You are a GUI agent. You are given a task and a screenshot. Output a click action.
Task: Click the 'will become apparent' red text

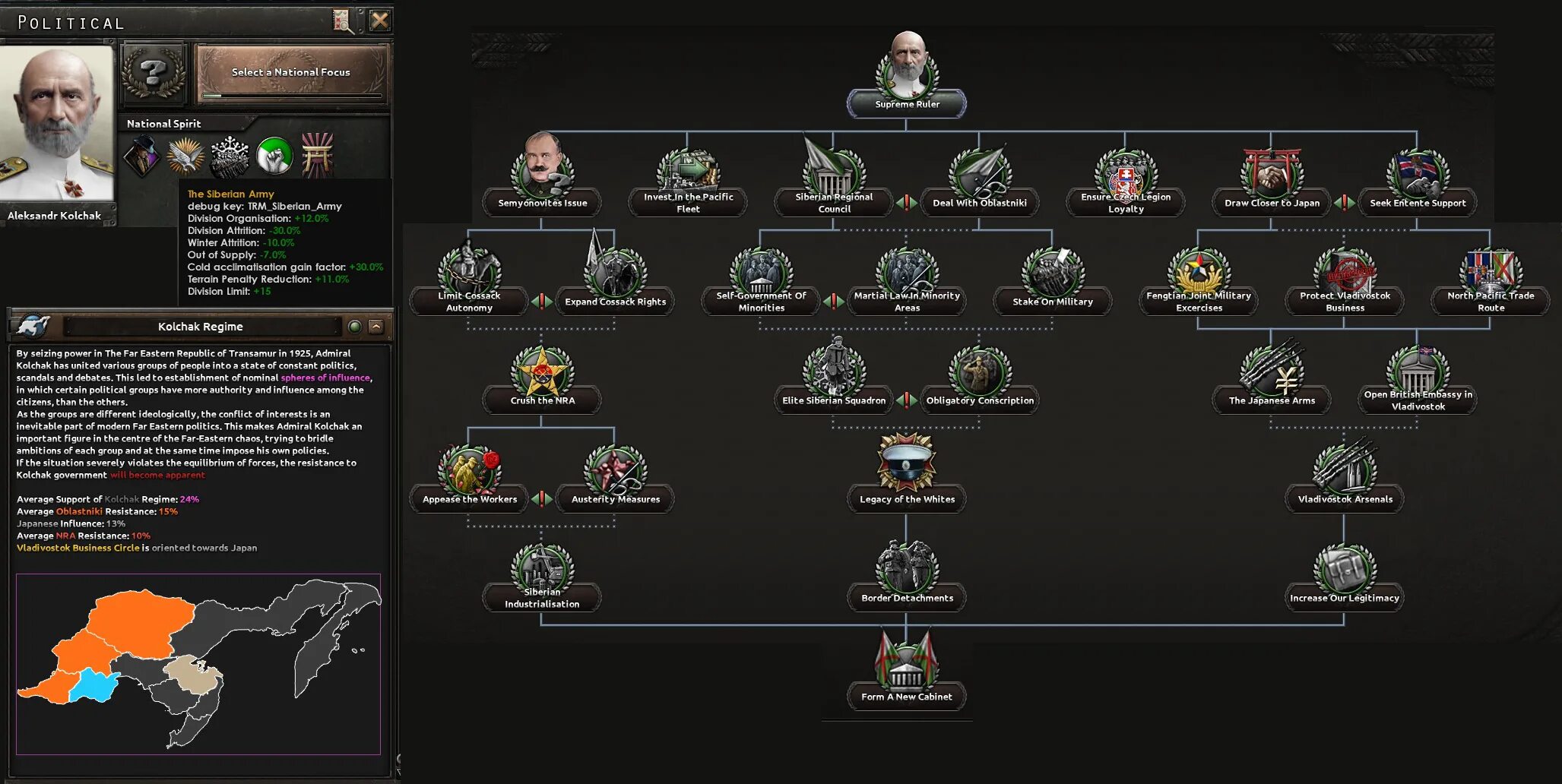(157, 475)
